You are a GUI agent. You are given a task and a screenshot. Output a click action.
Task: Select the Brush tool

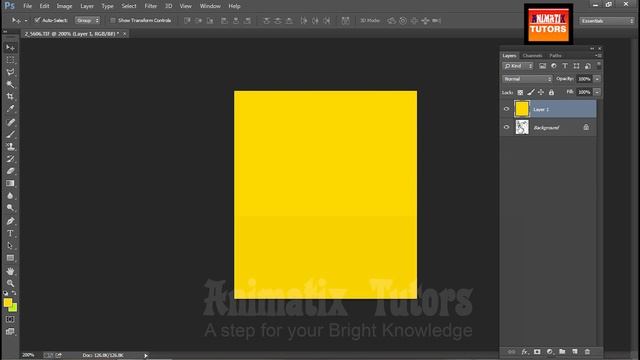point(11,134)
